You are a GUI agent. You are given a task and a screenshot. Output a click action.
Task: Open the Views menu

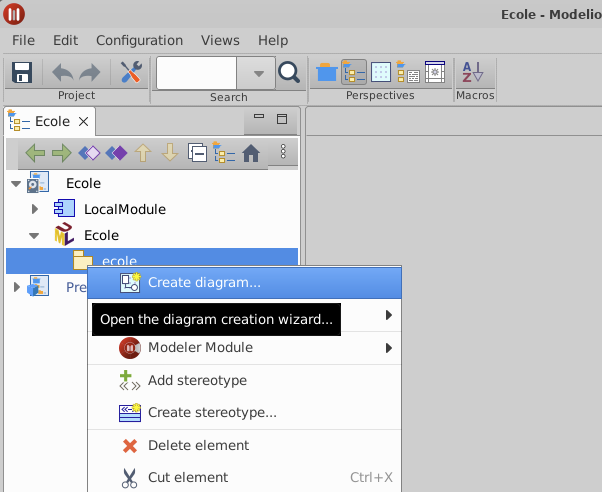click(220, 40)
